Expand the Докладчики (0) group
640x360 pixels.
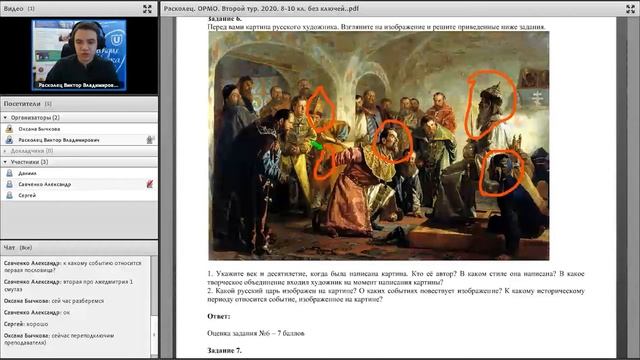[x=5, y=151]
